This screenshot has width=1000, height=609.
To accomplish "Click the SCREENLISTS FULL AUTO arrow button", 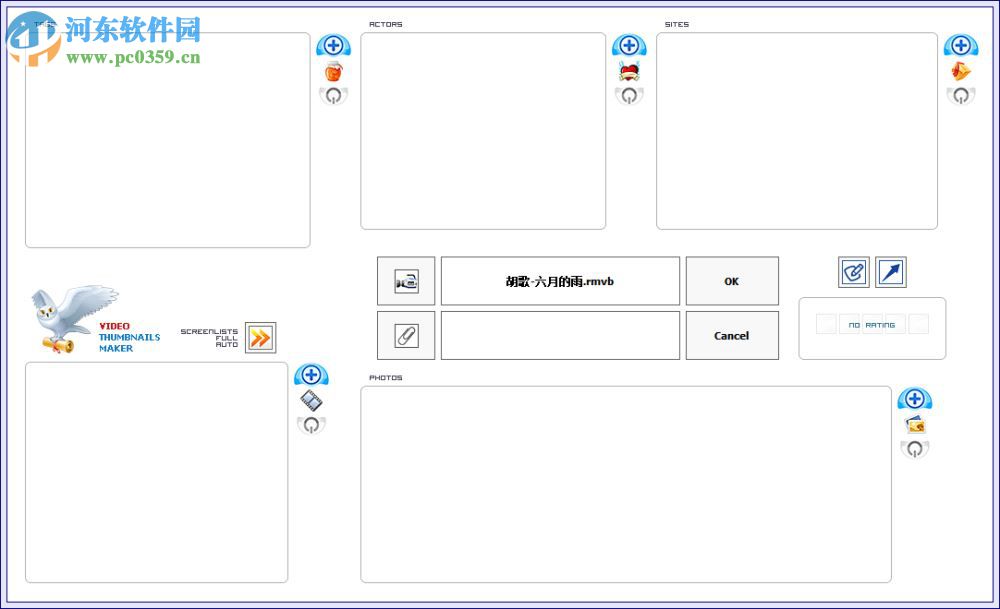I will (258, 338).
